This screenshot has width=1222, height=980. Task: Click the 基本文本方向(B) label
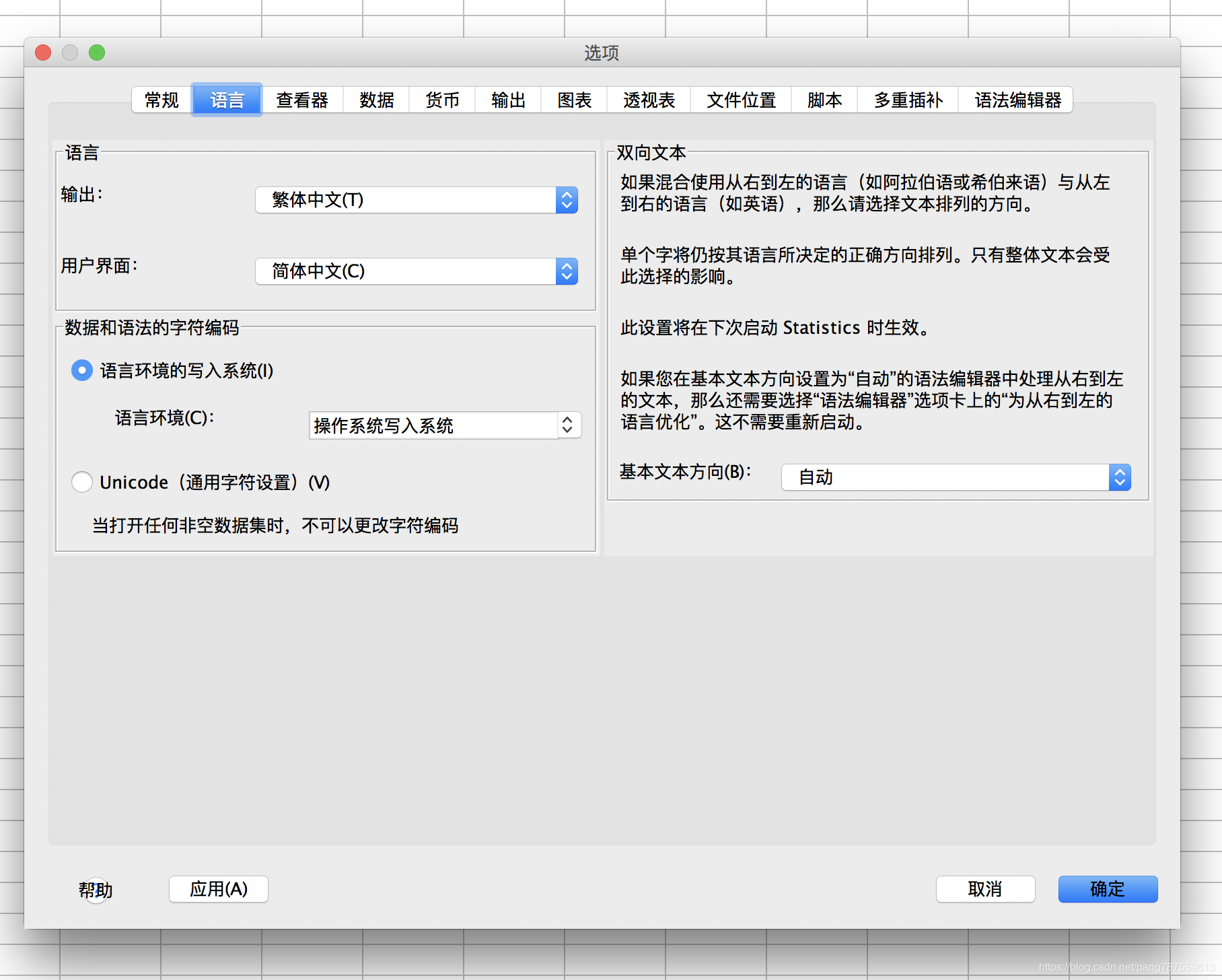(x=685, y=472)
